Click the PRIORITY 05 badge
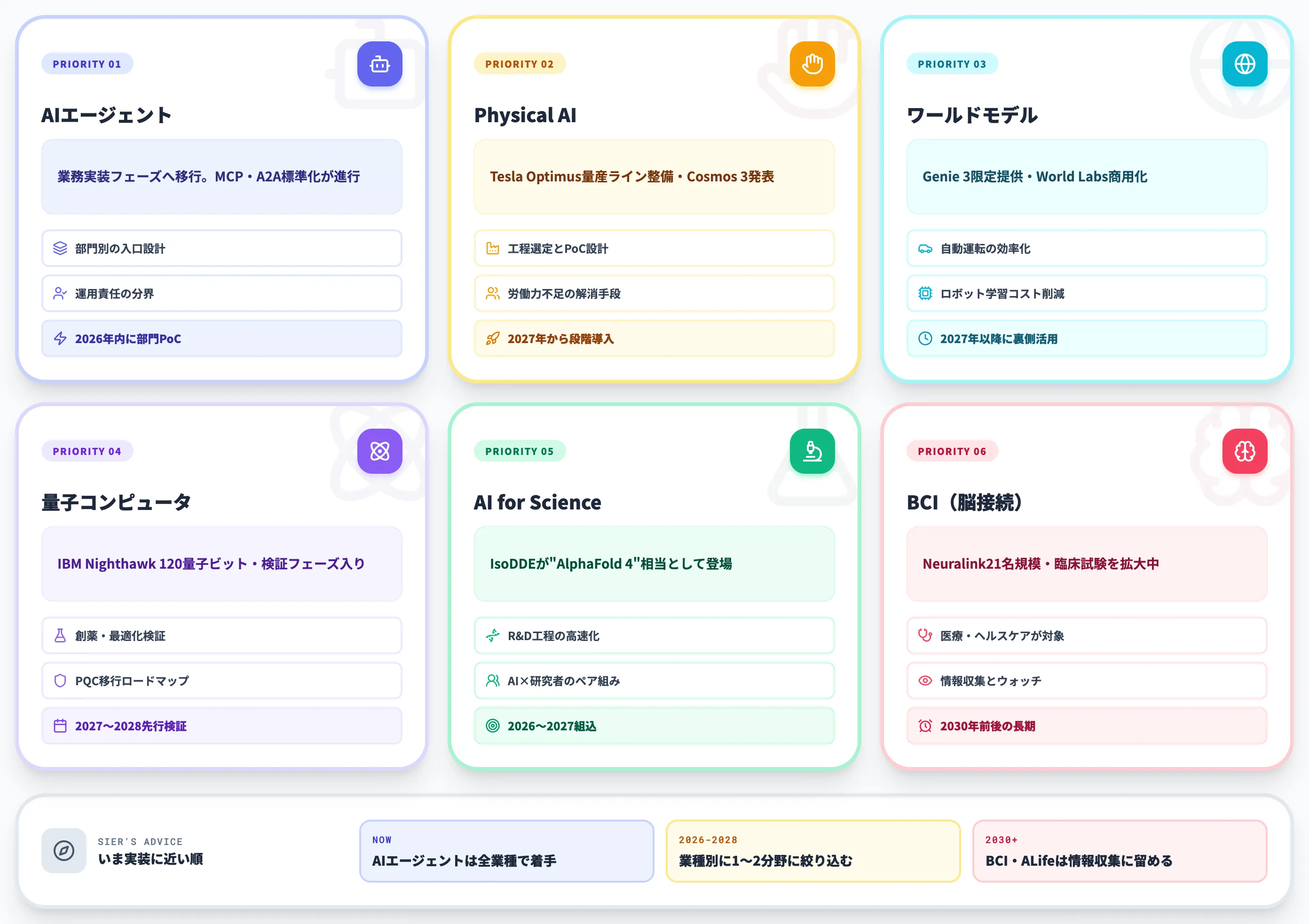 click(520, 451)
